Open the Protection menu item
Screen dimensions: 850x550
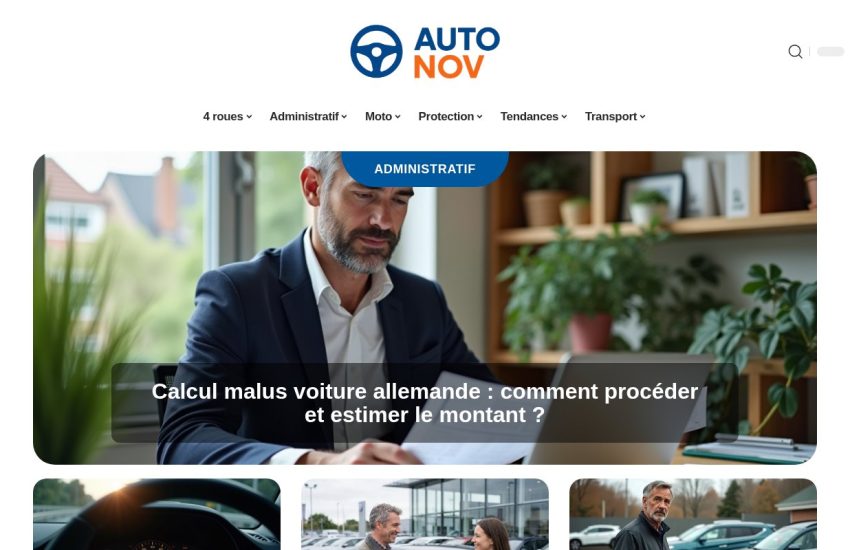click(x=446, y=117)
